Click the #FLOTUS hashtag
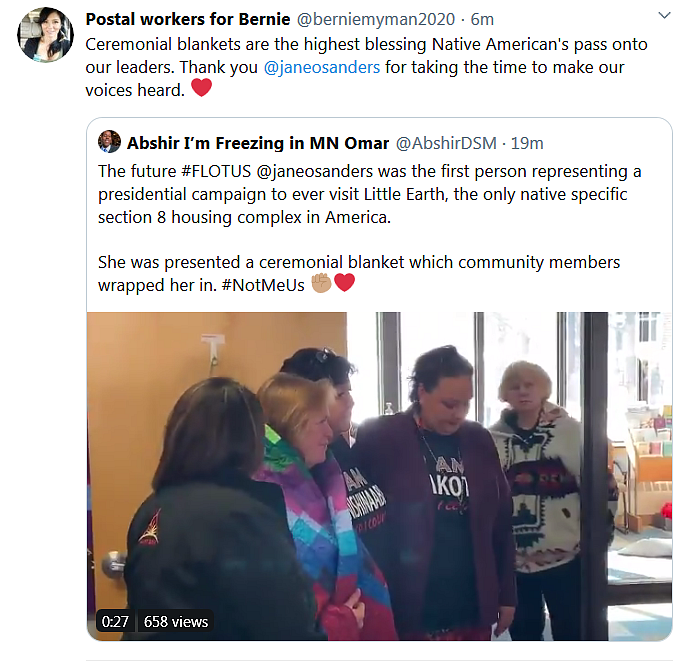The width and height of the screenshot is (690, 672). [x=216, y=171]
